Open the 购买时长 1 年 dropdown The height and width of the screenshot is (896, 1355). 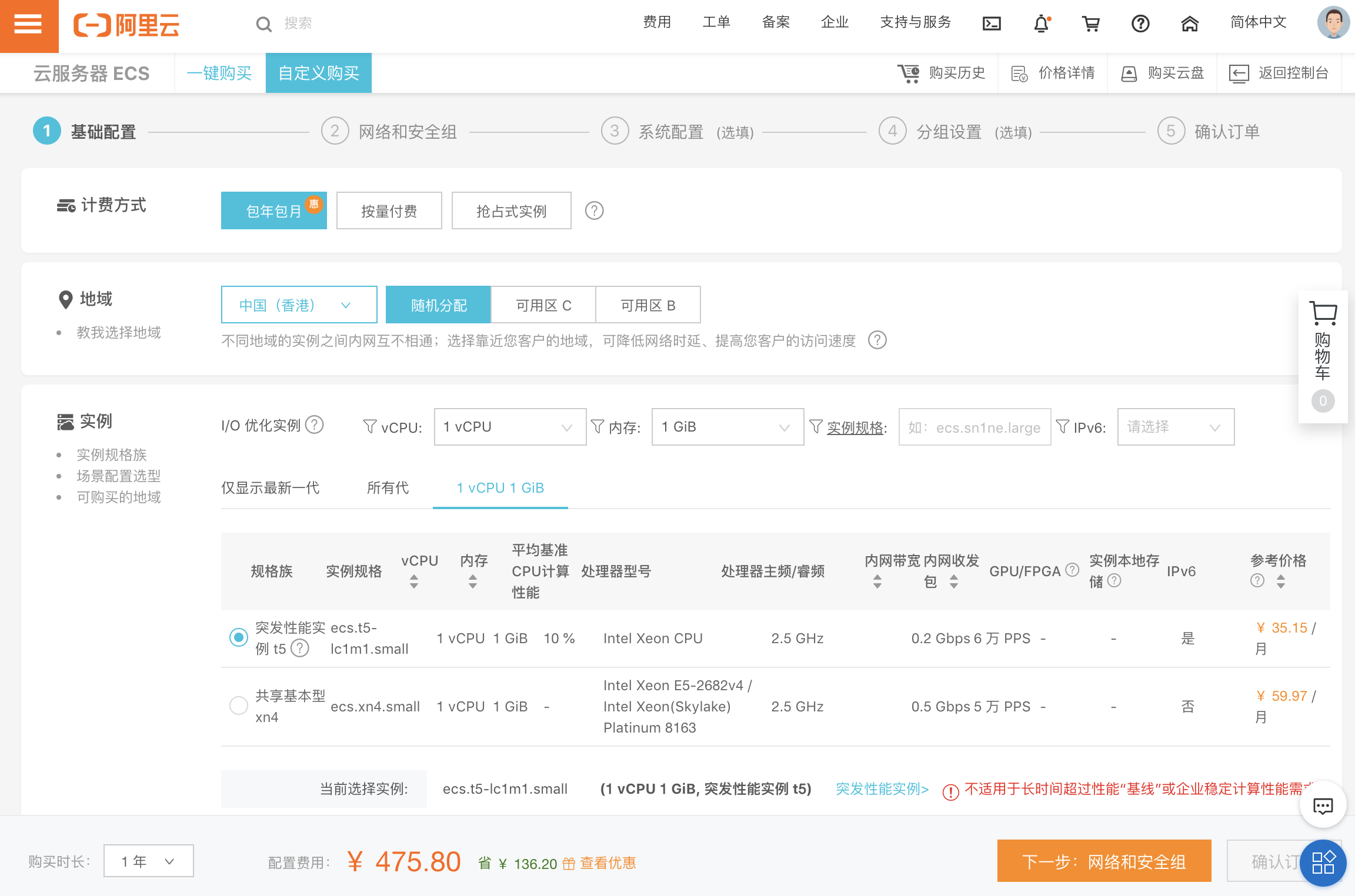[x=148, y=861]
